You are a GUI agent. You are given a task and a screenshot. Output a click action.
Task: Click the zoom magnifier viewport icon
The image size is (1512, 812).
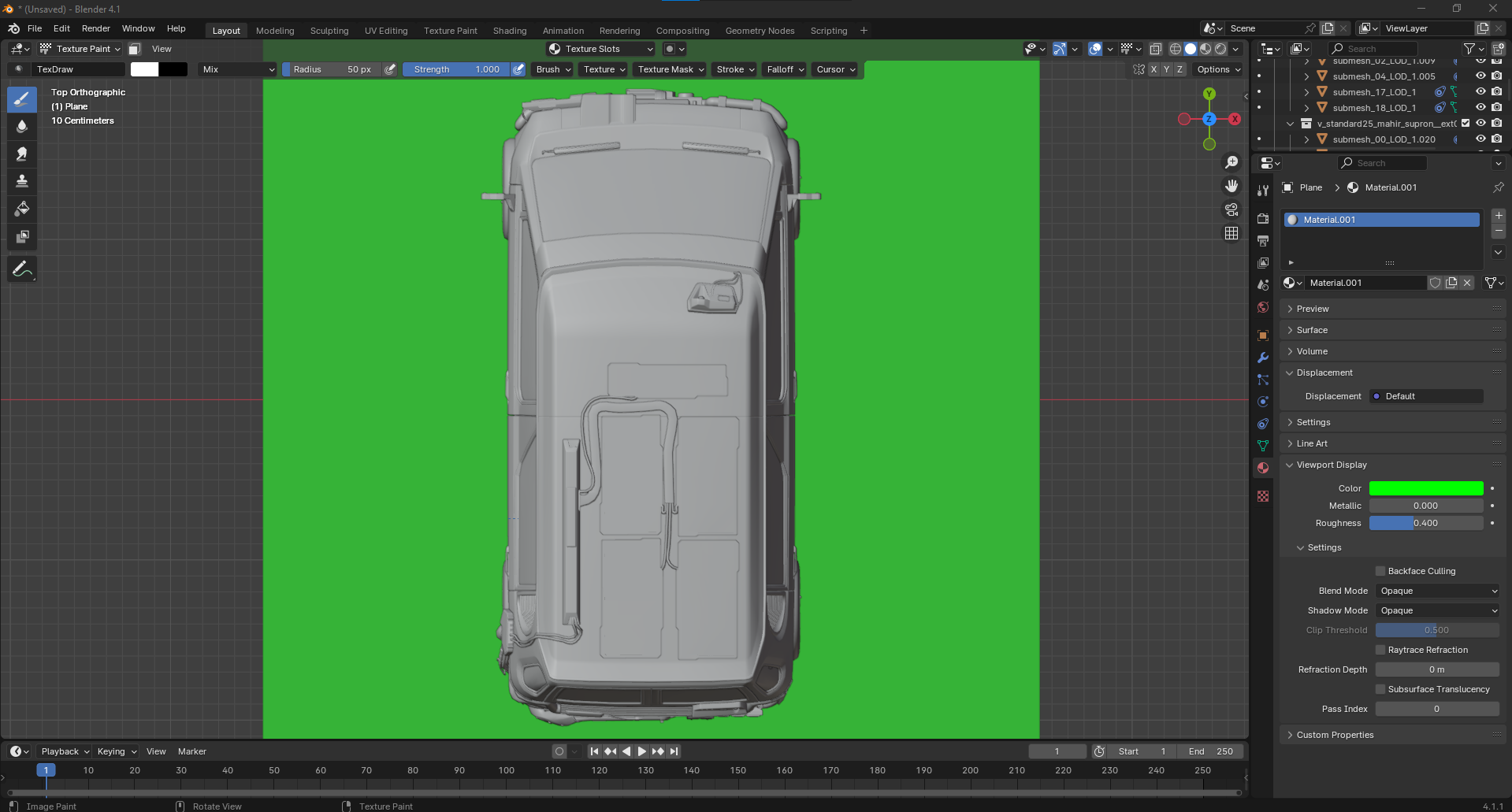pyautogui.click(x=1231, y=162)
